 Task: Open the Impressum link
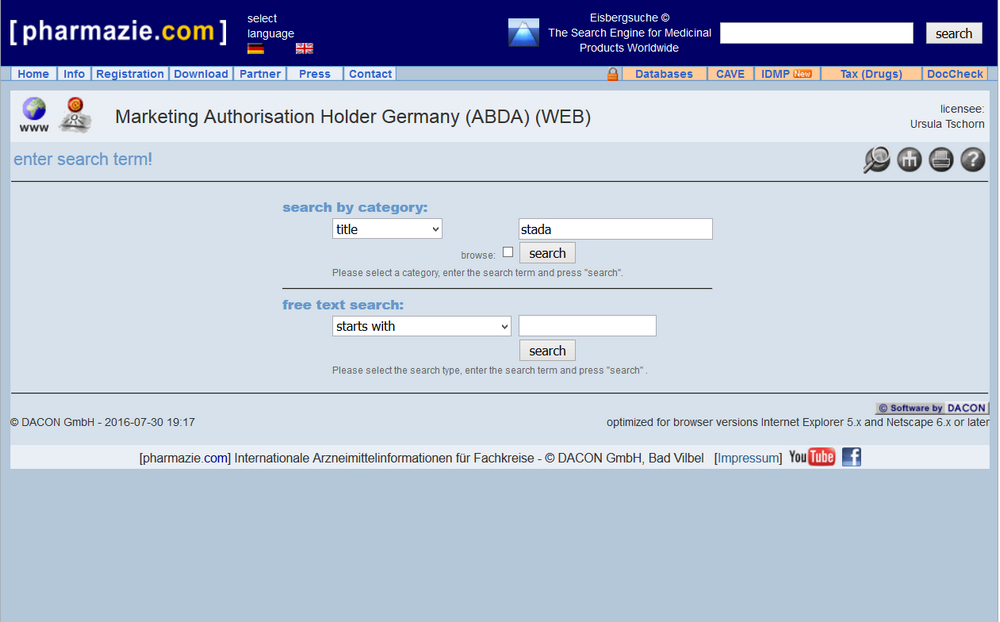click(x=748, y=457)
